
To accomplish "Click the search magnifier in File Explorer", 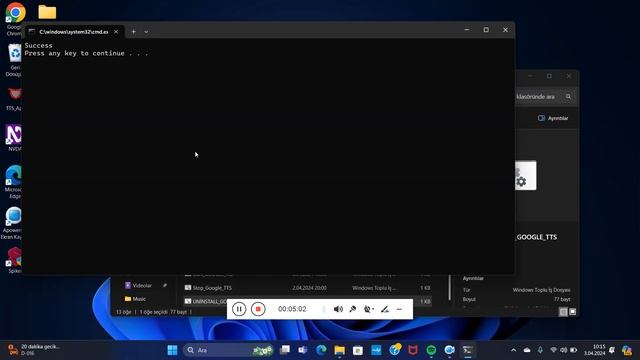I will (568, 97).
